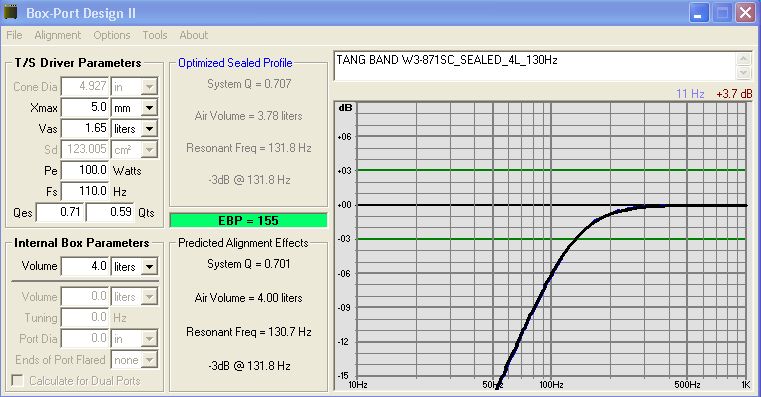
Task: Click the Fs input field (110.0)
Action: 85,191
